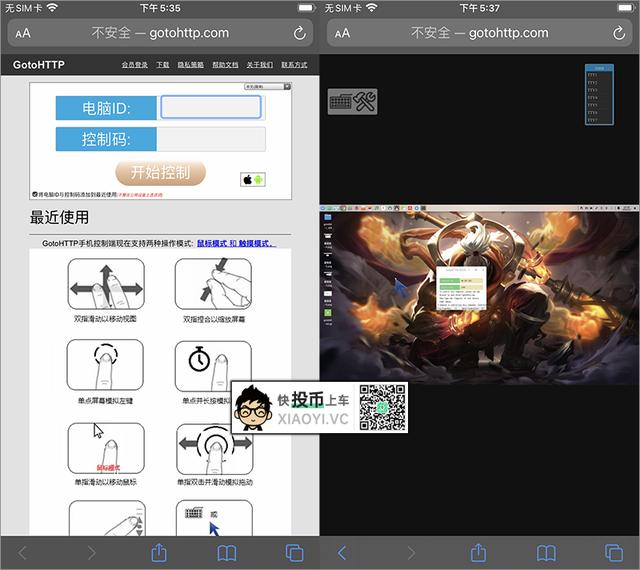Tap the left screen's gotohttp.com address bar
The width and height of the screenshot is (640, 570).
click(160, 33)
